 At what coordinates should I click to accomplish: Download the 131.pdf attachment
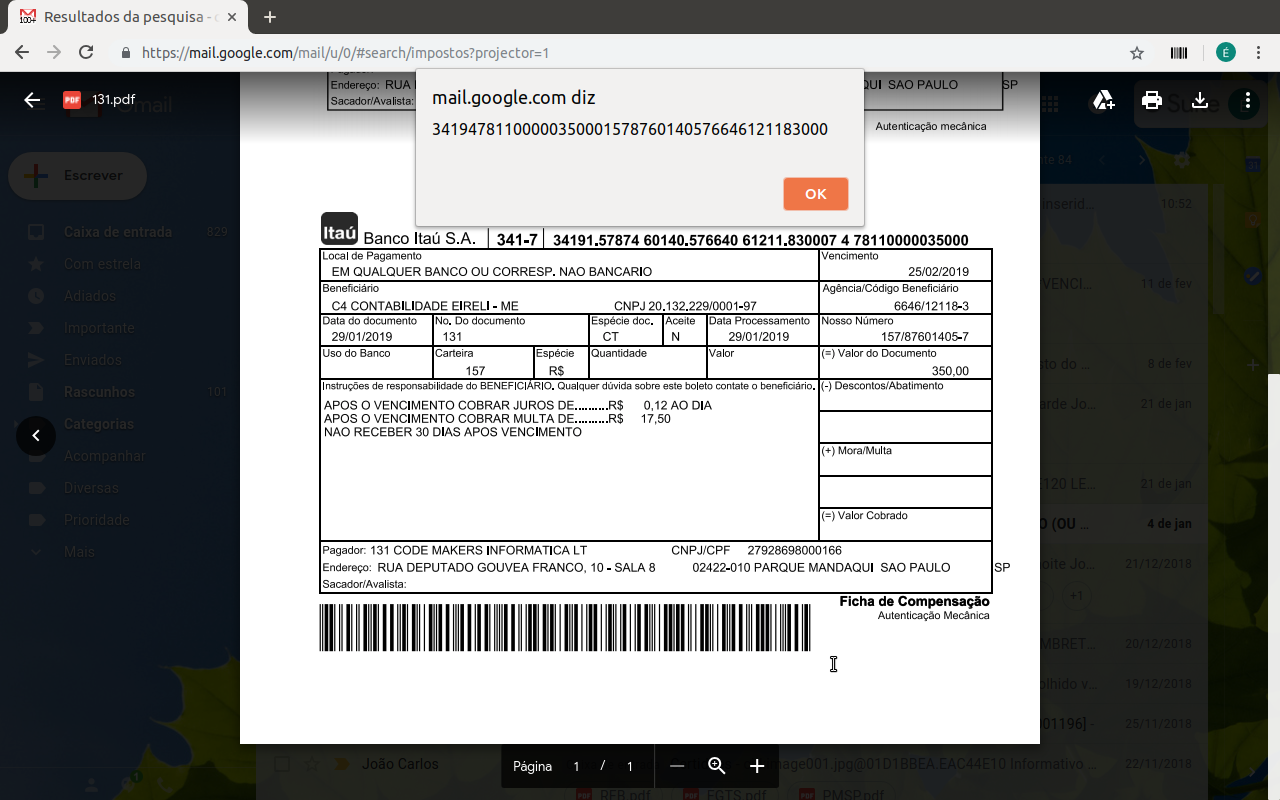(x=1200, y=100)
